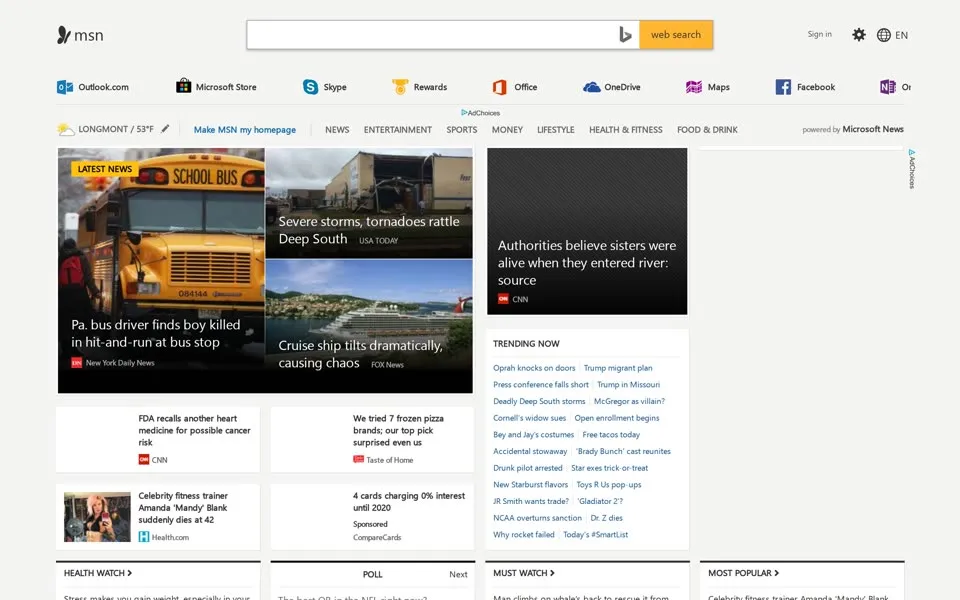Click AdChoices icon above navigation bar

(x=464, y=113)
